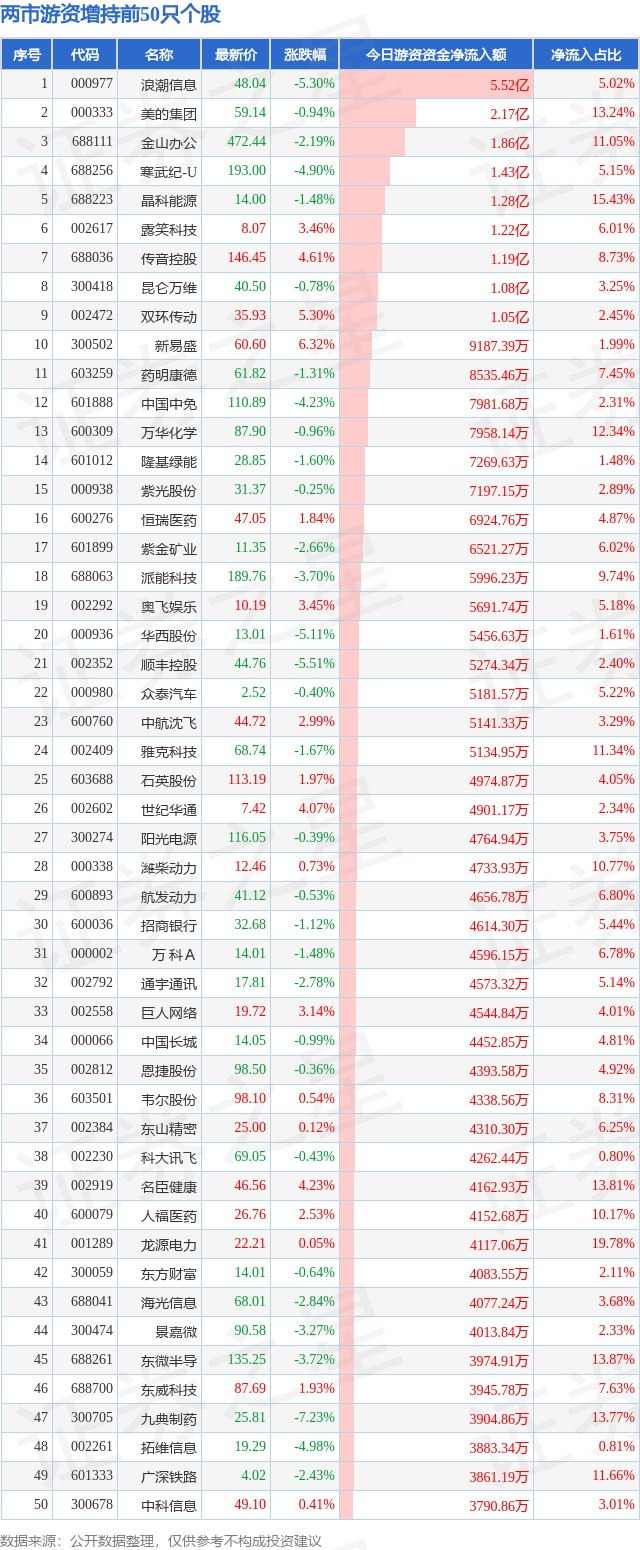Click stock code 601899
640x1550 pixels.
tap(92, 548)
